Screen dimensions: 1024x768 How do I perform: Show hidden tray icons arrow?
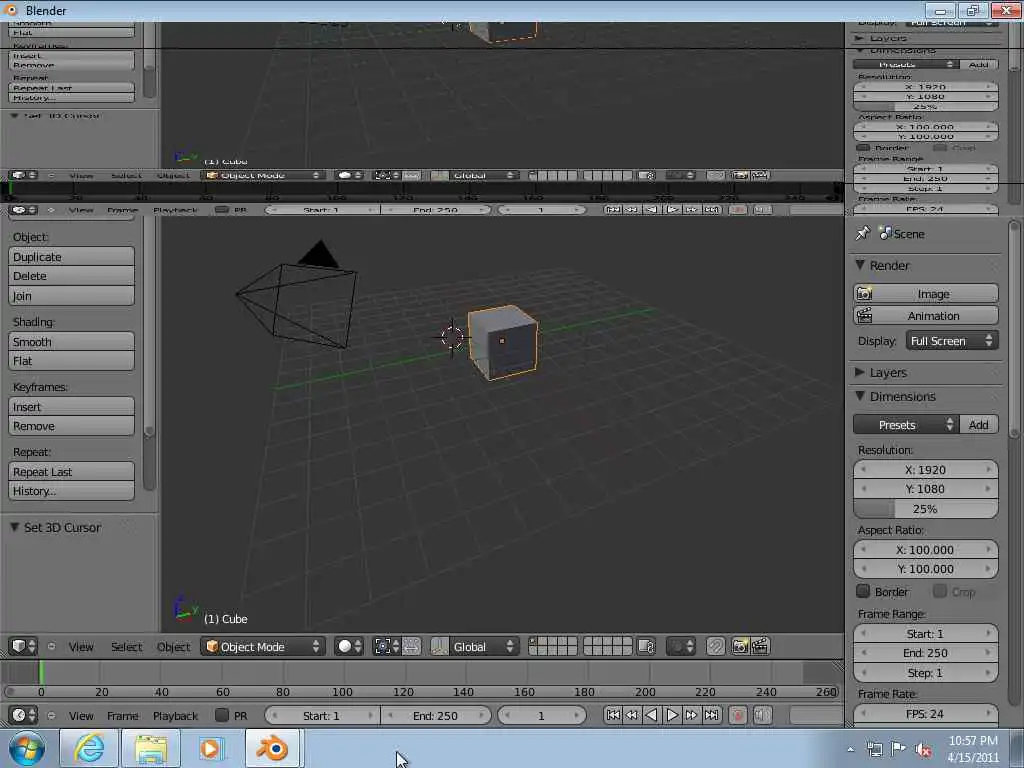click(850, 749)
